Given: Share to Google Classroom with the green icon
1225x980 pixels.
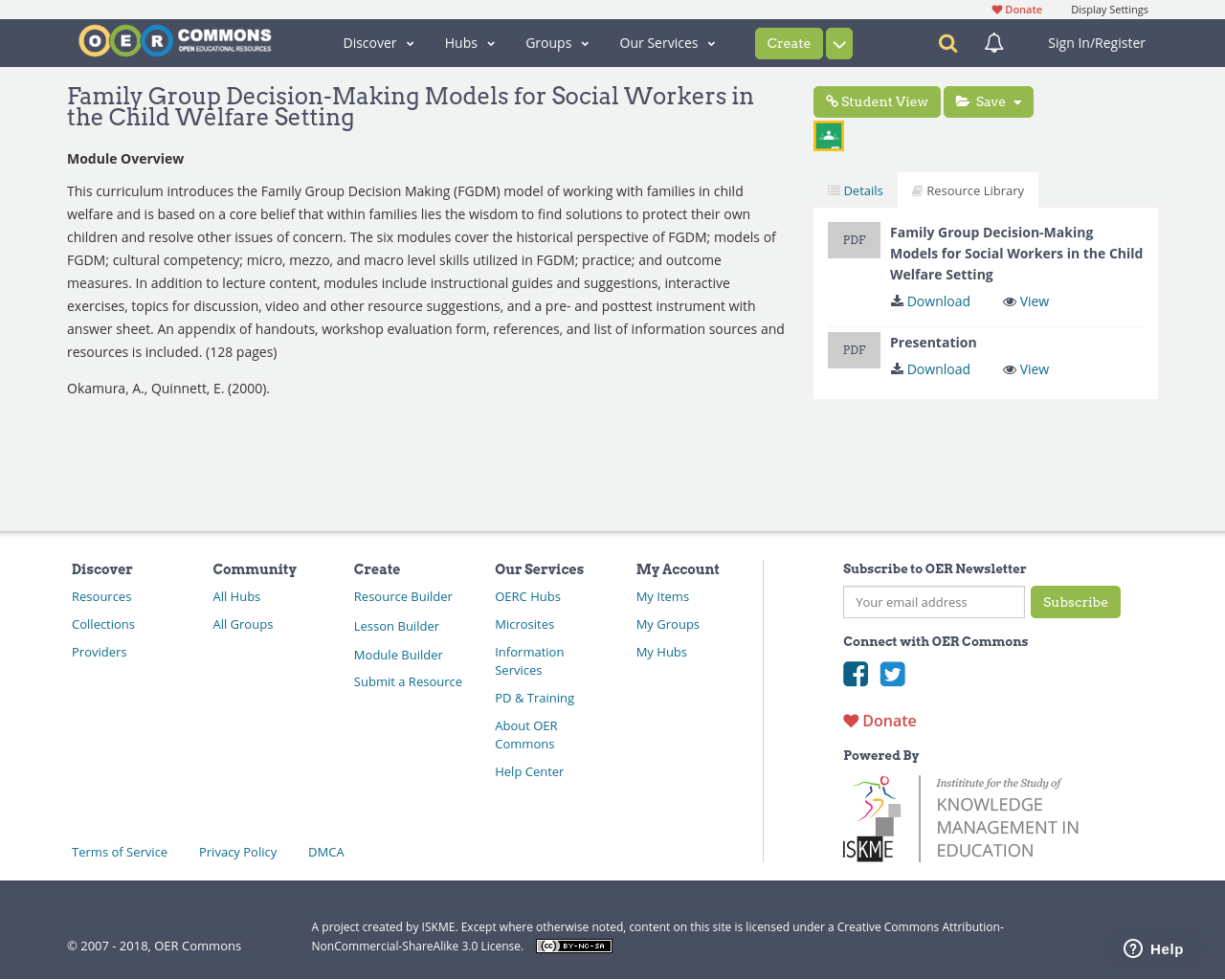Looking at the screenshot, I should click(827, 134).
